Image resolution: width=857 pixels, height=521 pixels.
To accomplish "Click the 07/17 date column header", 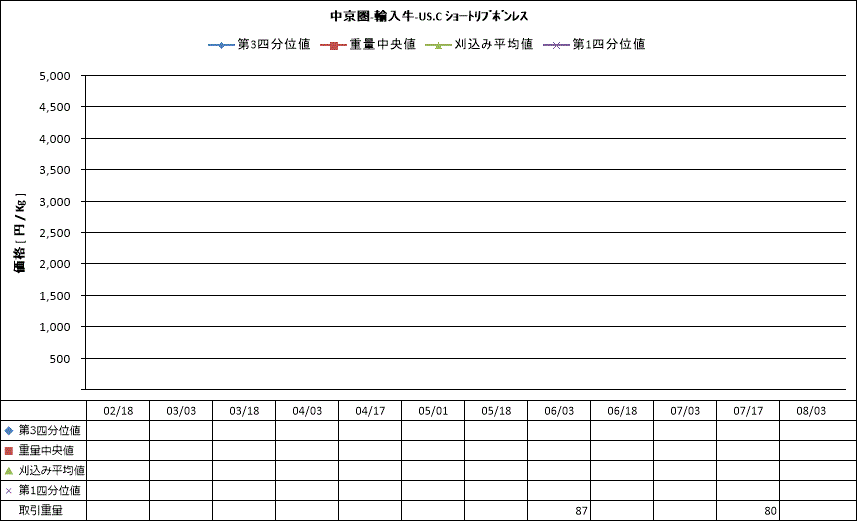I will pos(748,411).
